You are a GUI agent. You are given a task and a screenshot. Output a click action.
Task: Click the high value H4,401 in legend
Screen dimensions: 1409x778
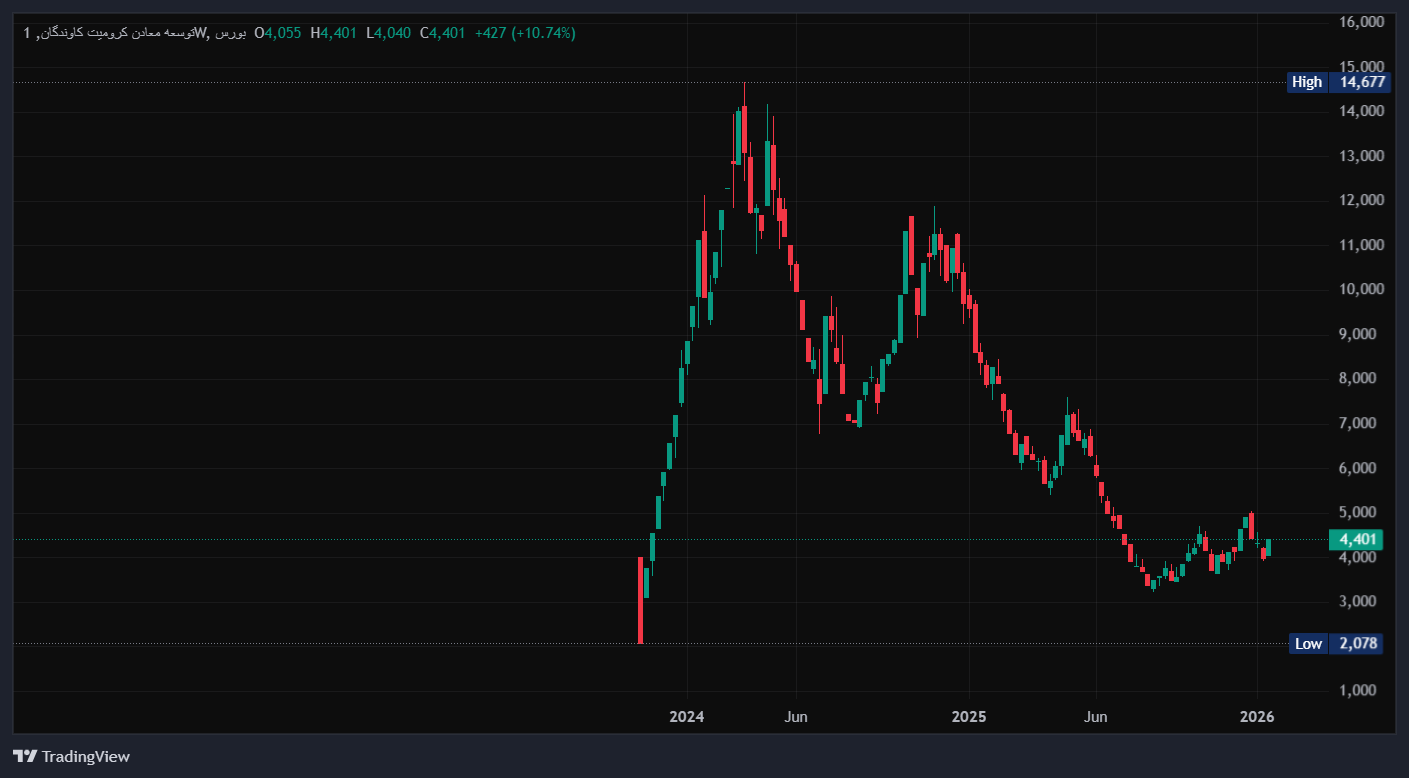click(333, 33)
